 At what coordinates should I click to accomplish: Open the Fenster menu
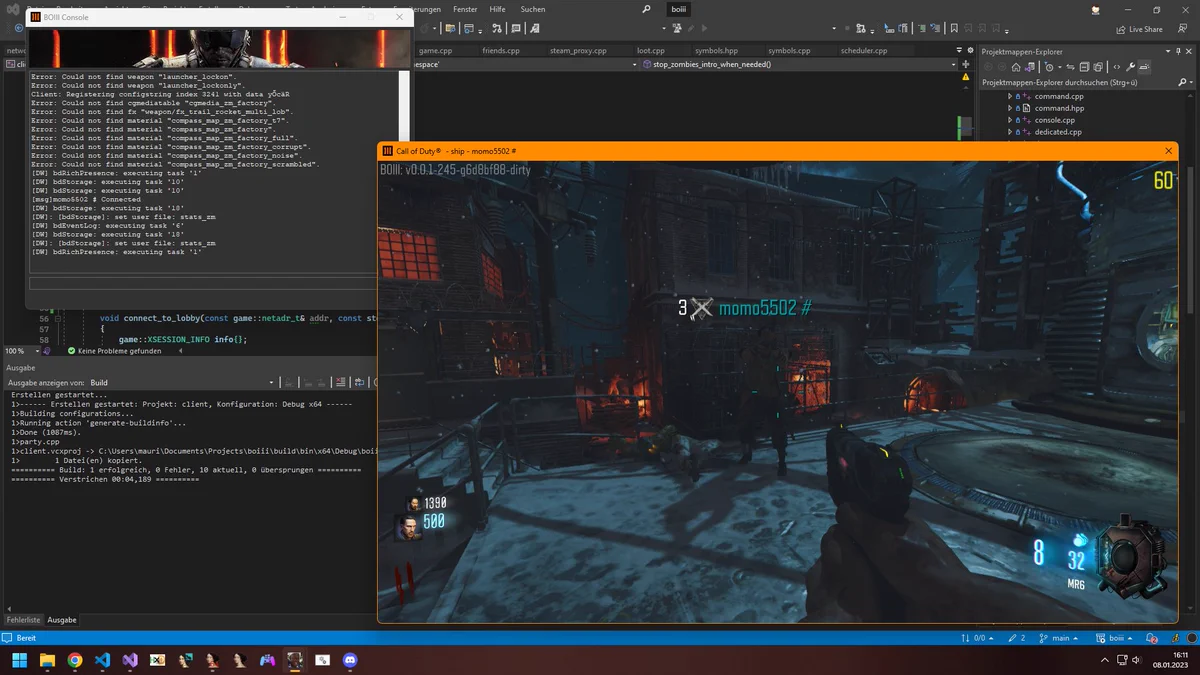pos(465,9)
